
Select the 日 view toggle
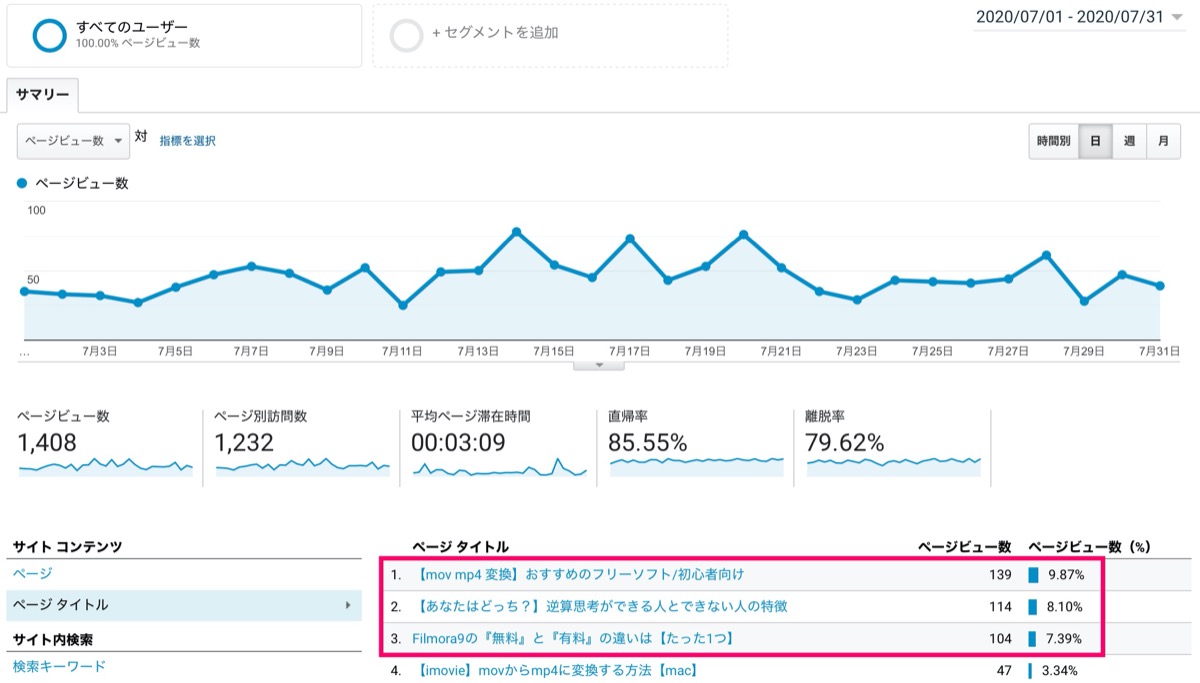[1095, 141]
